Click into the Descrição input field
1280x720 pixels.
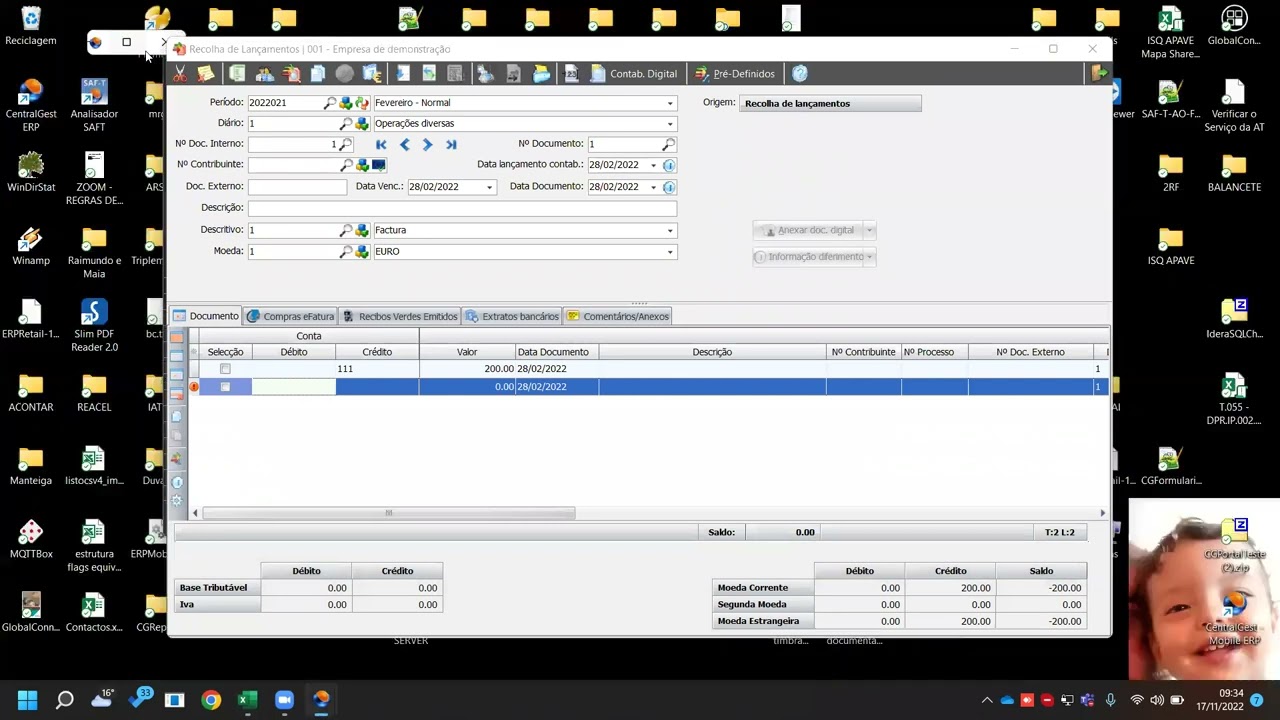click(x=462, y=208)
